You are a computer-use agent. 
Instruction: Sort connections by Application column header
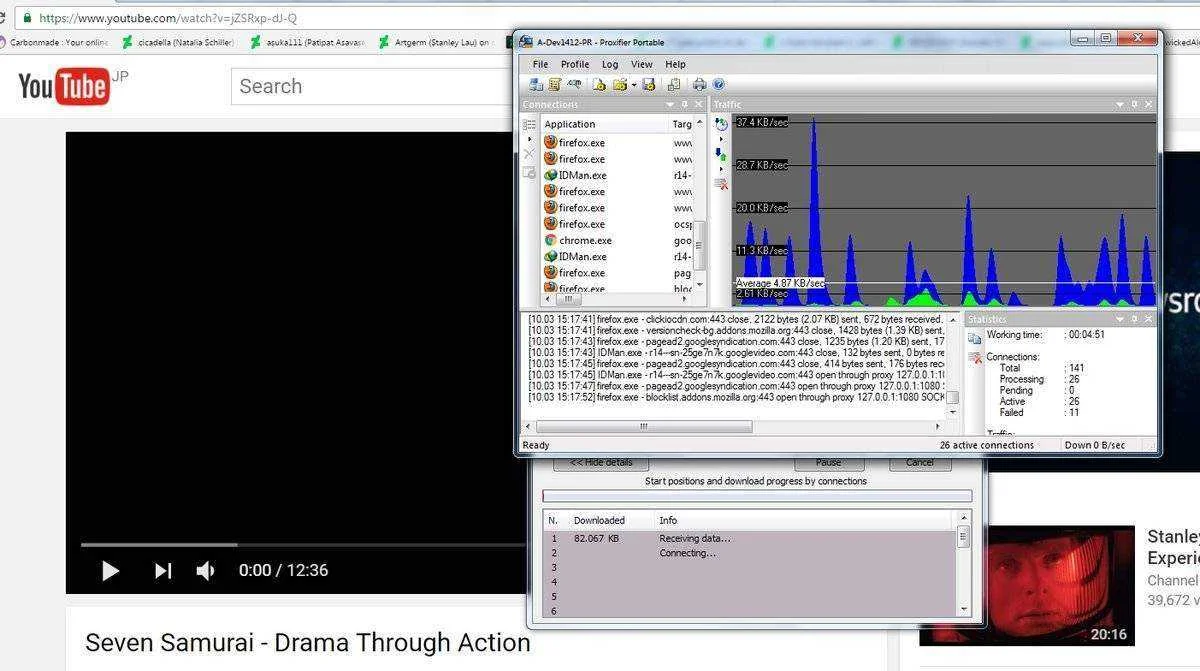[x=605, y=124]
